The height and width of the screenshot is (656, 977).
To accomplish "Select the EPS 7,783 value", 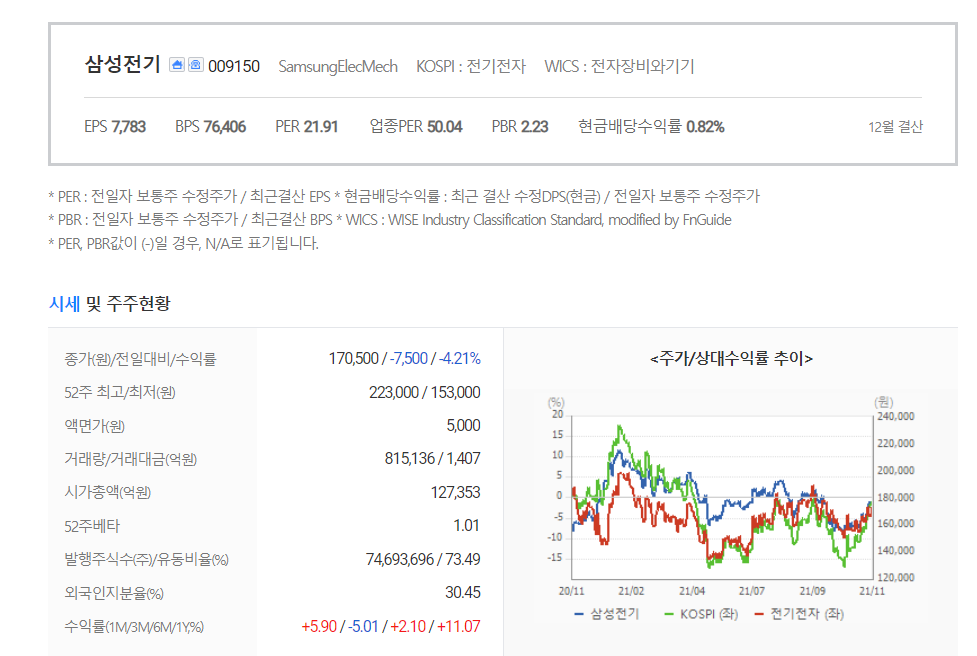I will 115,126.
